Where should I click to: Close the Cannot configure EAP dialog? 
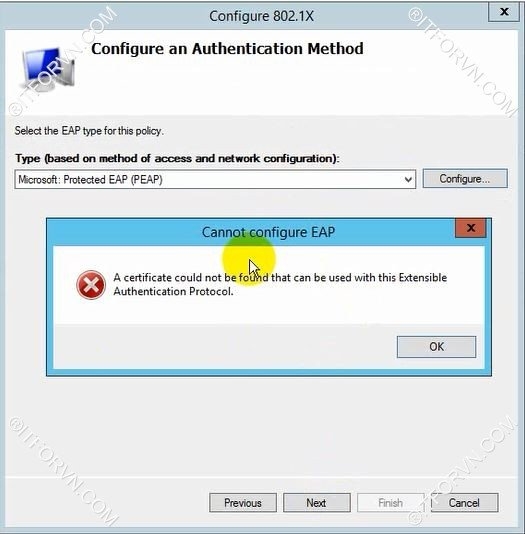(x=471, y=228)
